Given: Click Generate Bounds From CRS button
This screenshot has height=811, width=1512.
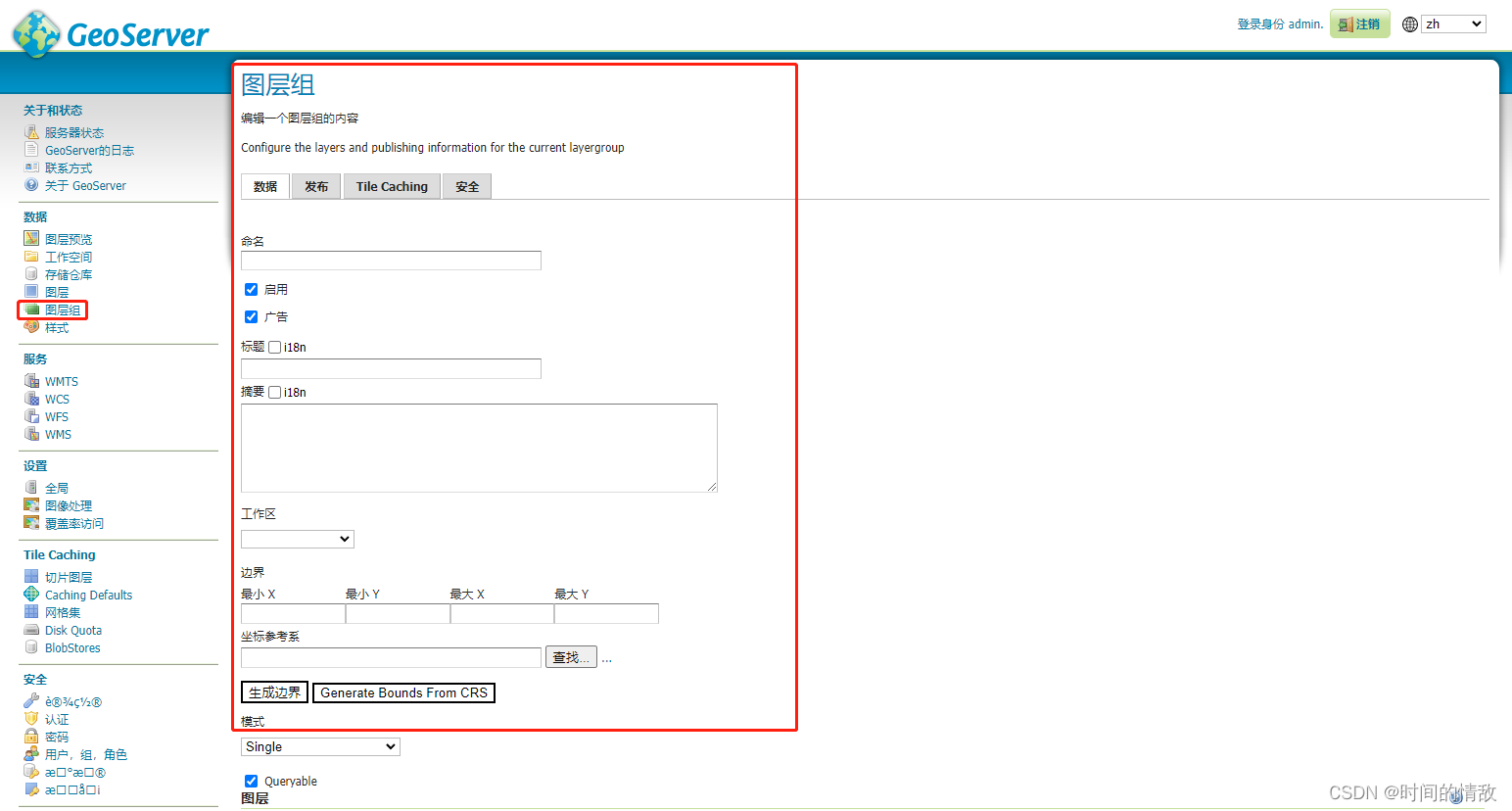Looking at the screenshot, I should pos(403,692).
